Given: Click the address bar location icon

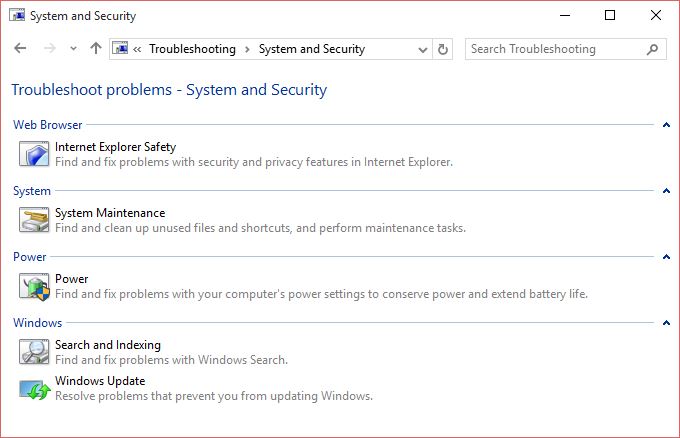Looking at the screenshot, I should click(x=120, y=49).
